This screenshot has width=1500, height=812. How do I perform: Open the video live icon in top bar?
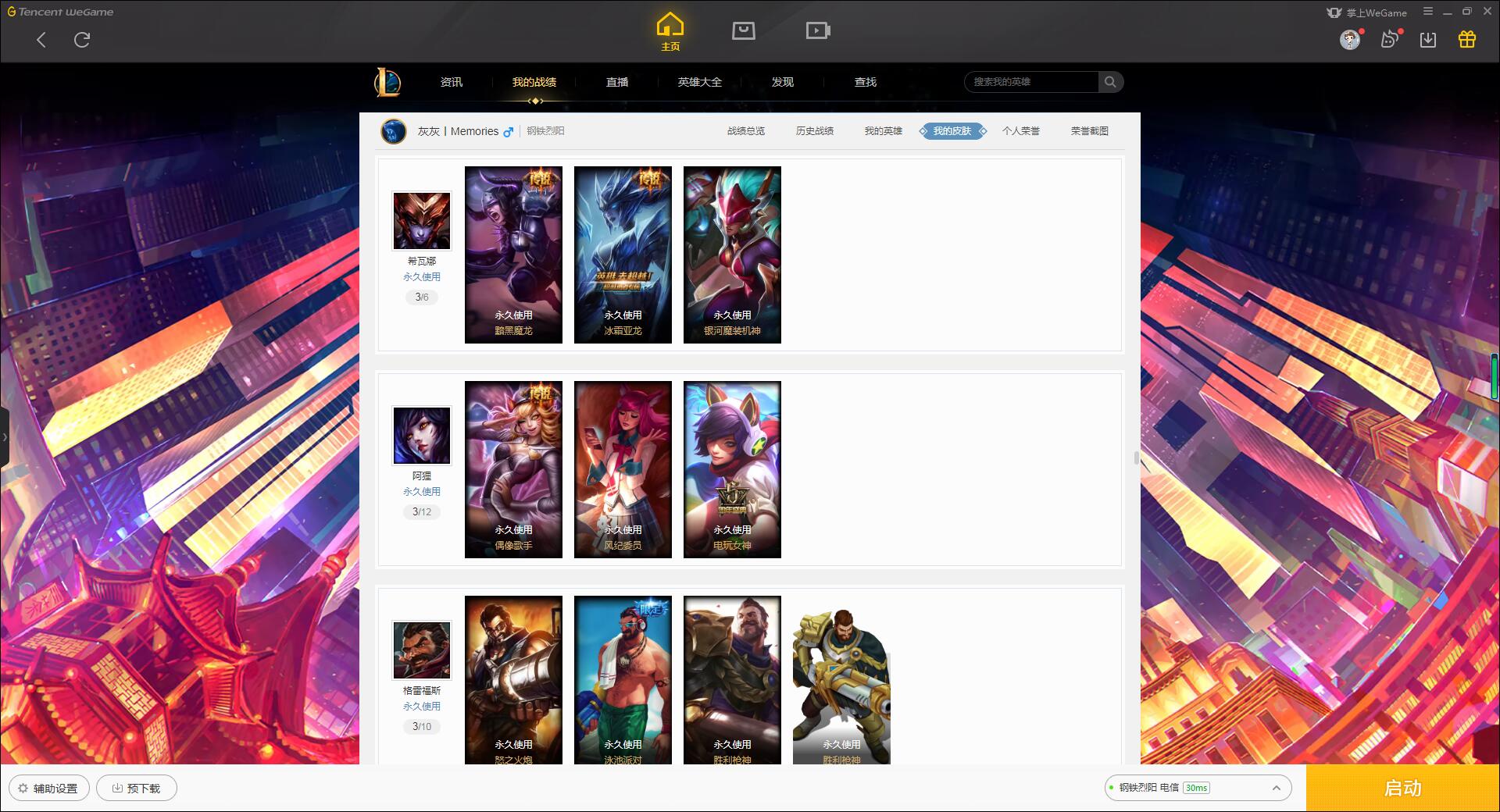click(818, 30)
